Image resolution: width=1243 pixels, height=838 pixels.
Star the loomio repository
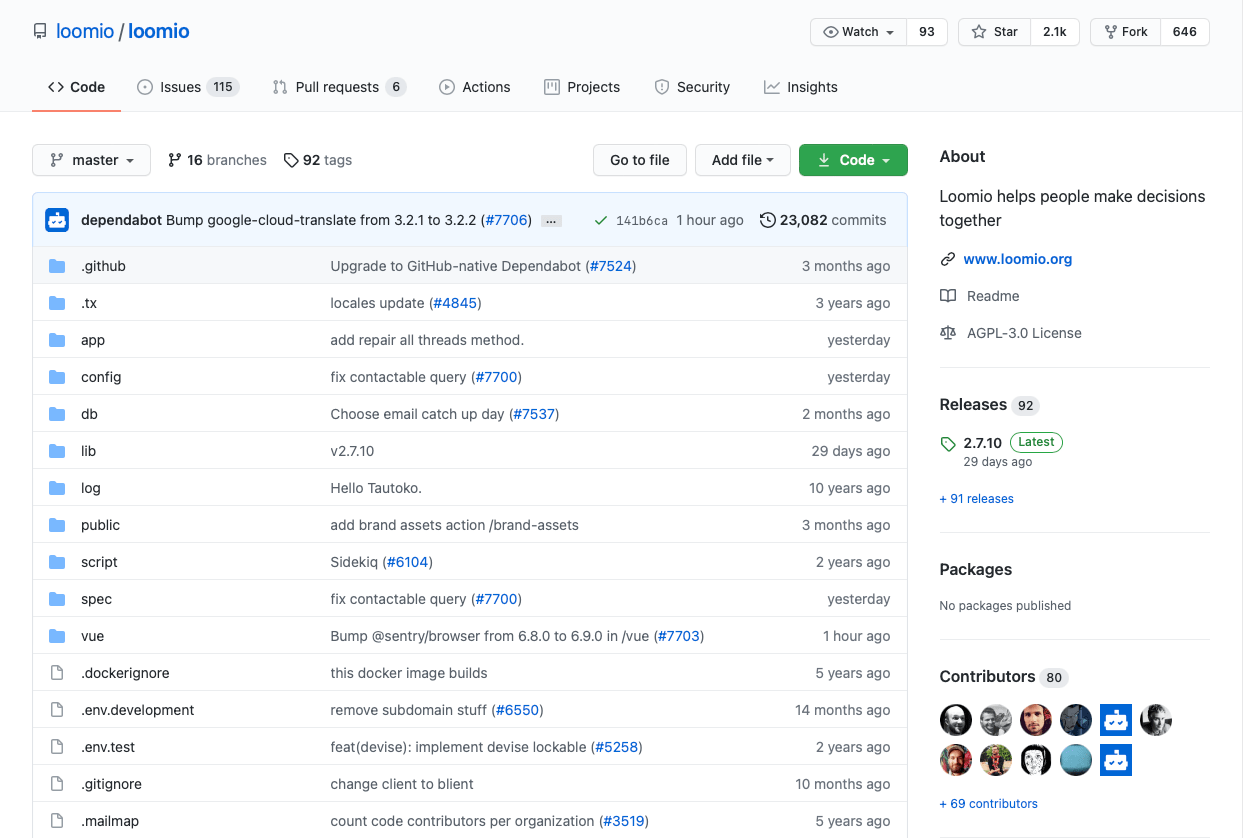(994, 32)
